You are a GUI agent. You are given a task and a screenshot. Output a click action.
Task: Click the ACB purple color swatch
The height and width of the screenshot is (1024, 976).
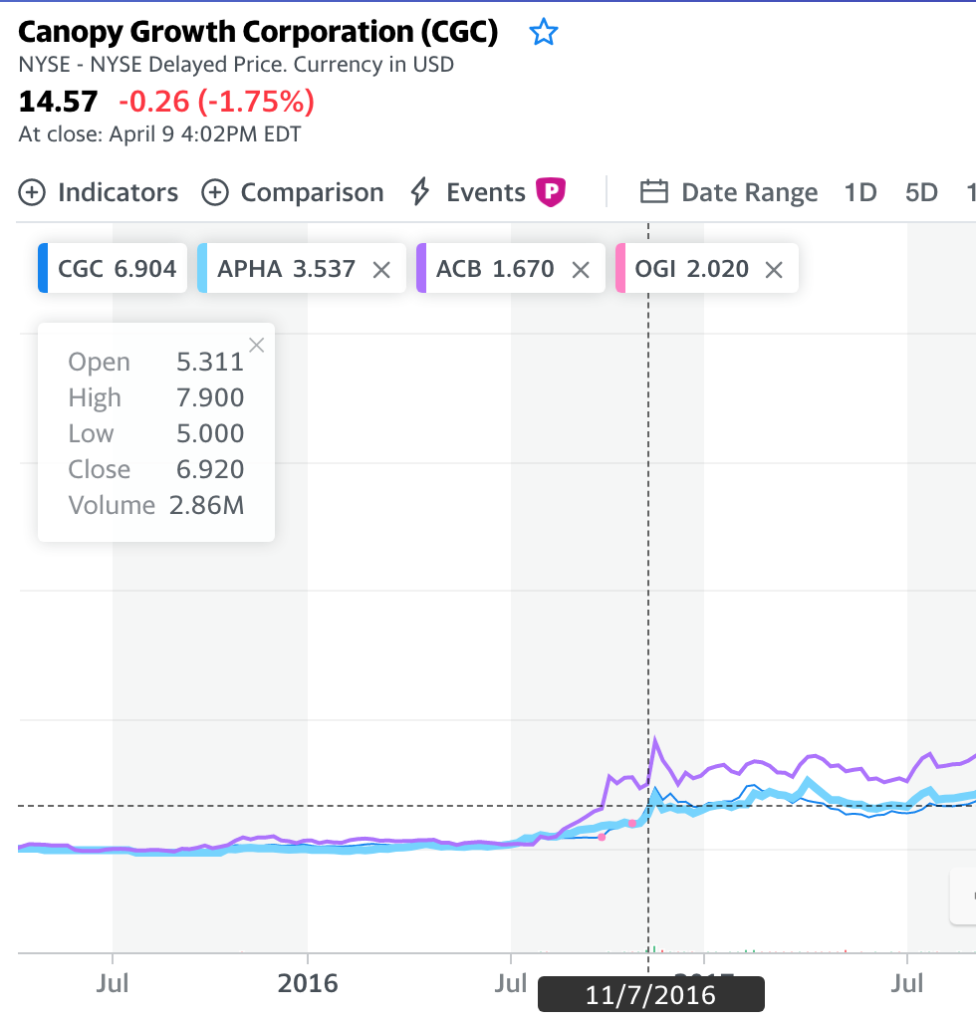click(x=421, y=268)
